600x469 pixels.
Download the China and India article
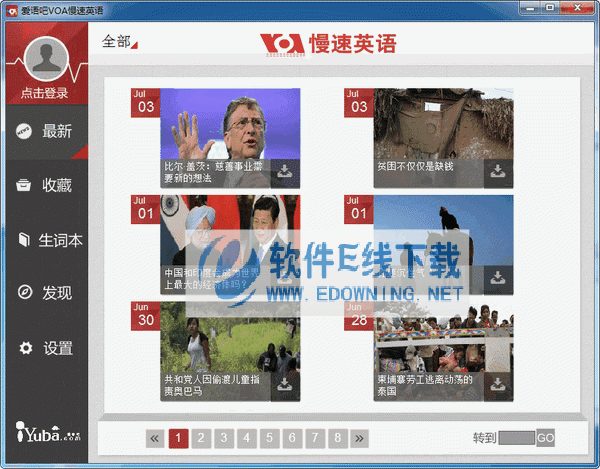(285, 279)
